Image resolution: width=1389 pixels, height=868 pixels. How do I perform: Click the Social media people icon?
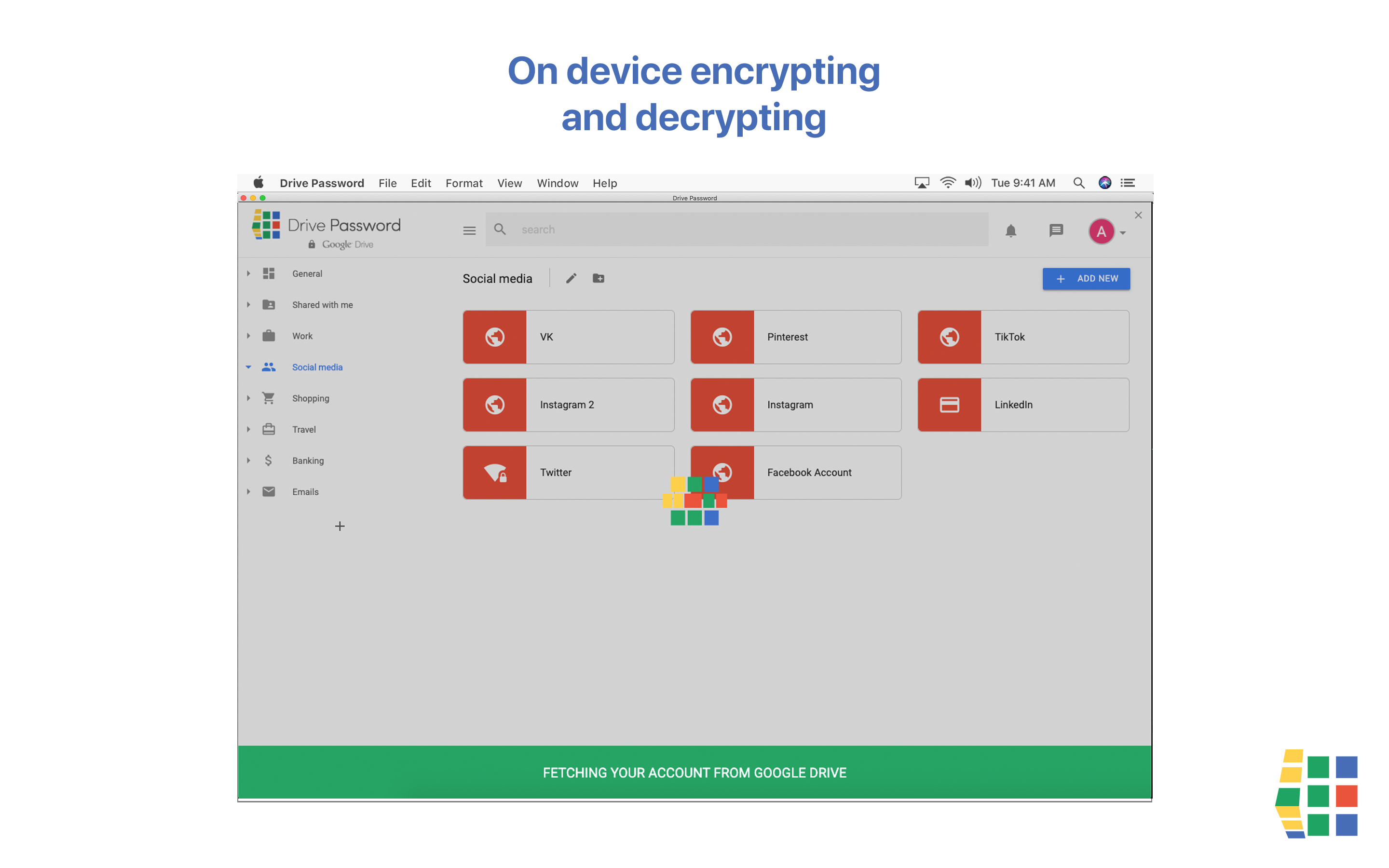point(269,367)
